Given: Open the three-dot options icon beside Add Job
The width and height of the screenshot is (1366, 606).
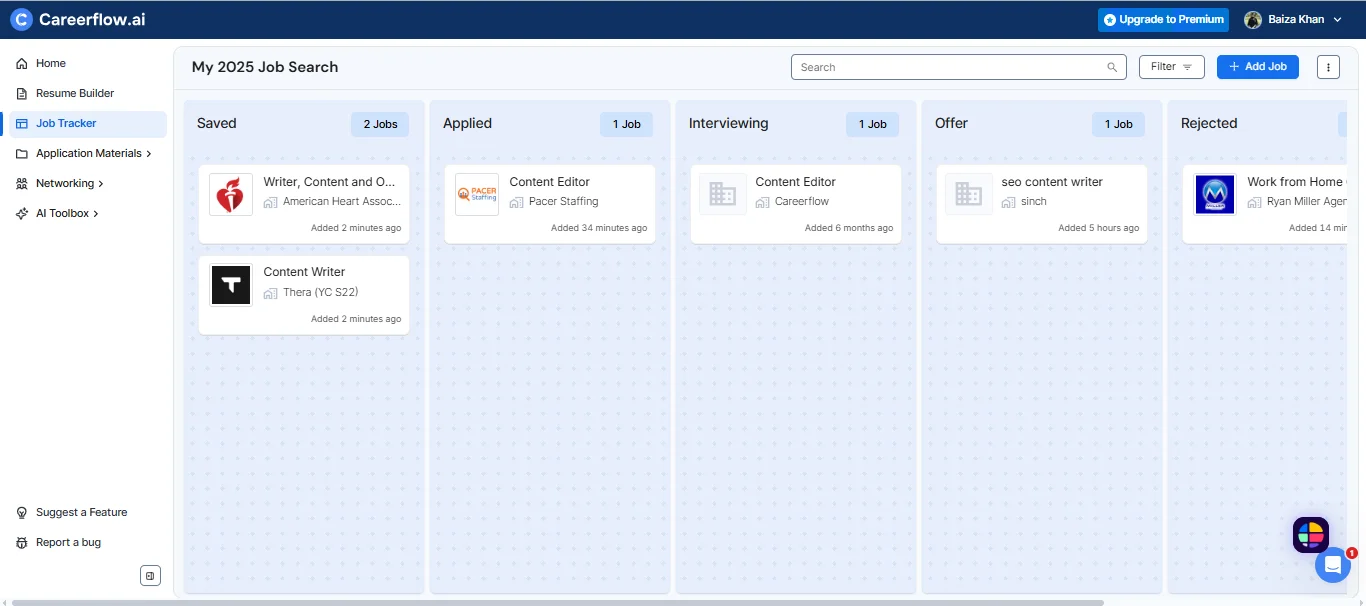Looking at the screenshot, I should coord(1328,66).
